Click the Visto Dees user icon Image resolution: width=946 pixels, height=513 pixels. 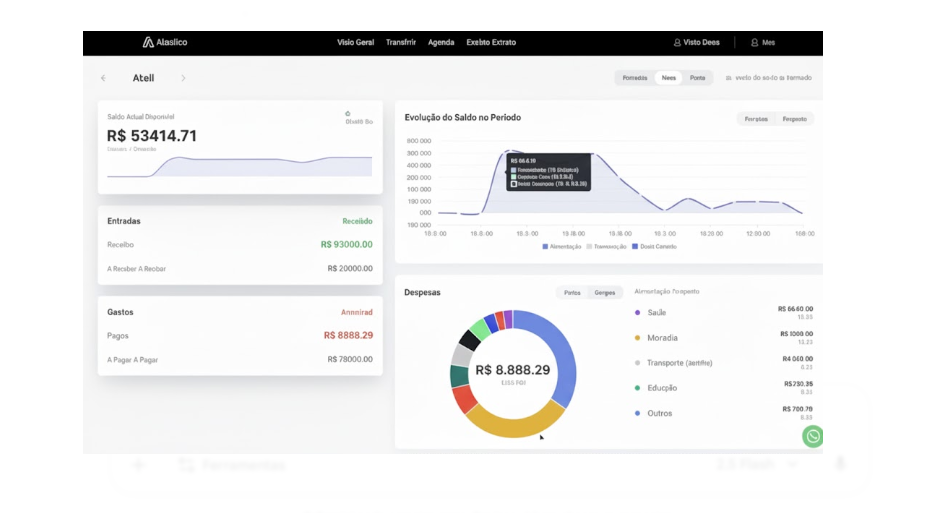677,43
